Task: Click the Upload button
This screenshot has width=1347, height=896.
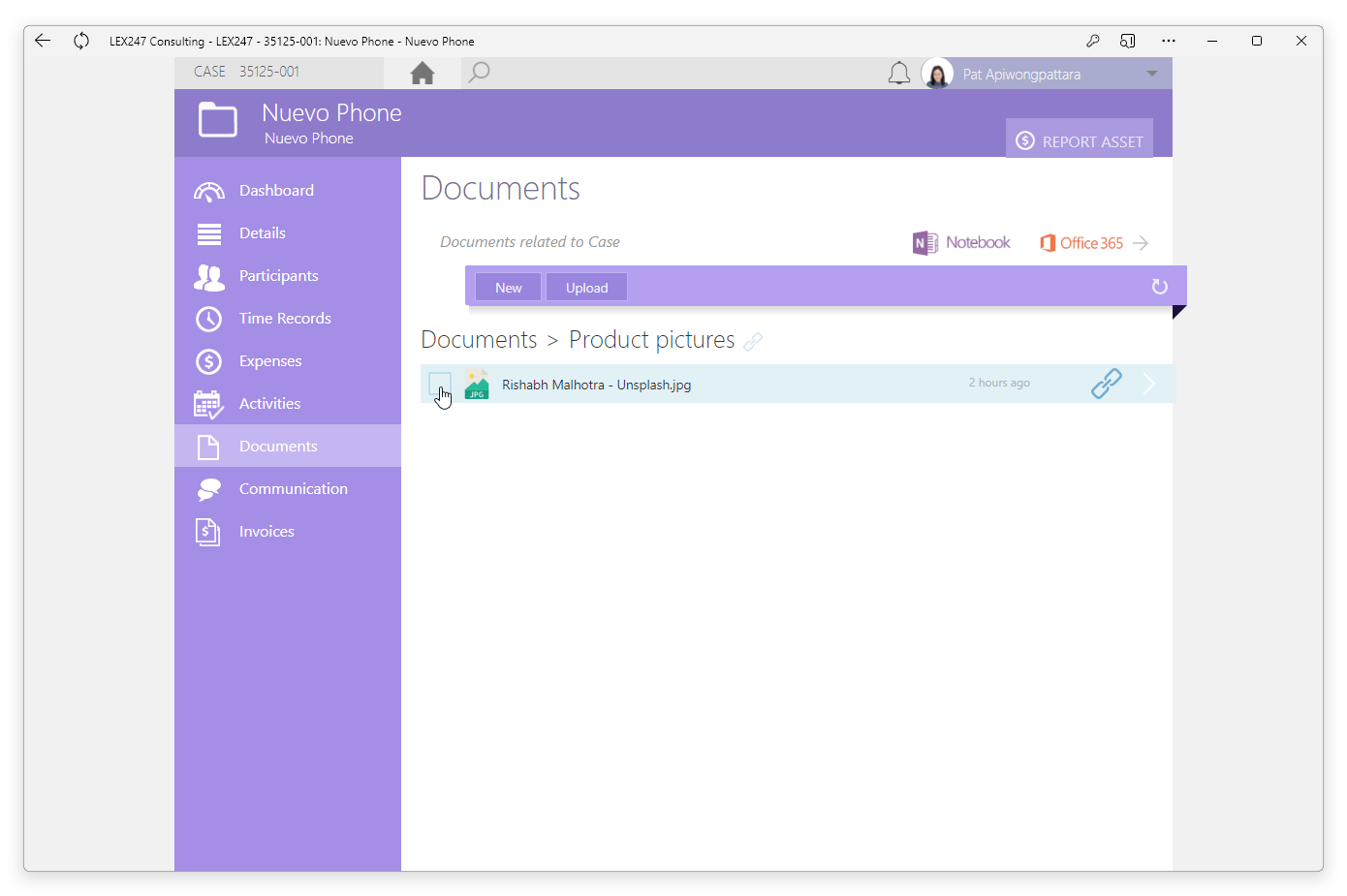Action: pyautogui.click(x=587, y=288)
